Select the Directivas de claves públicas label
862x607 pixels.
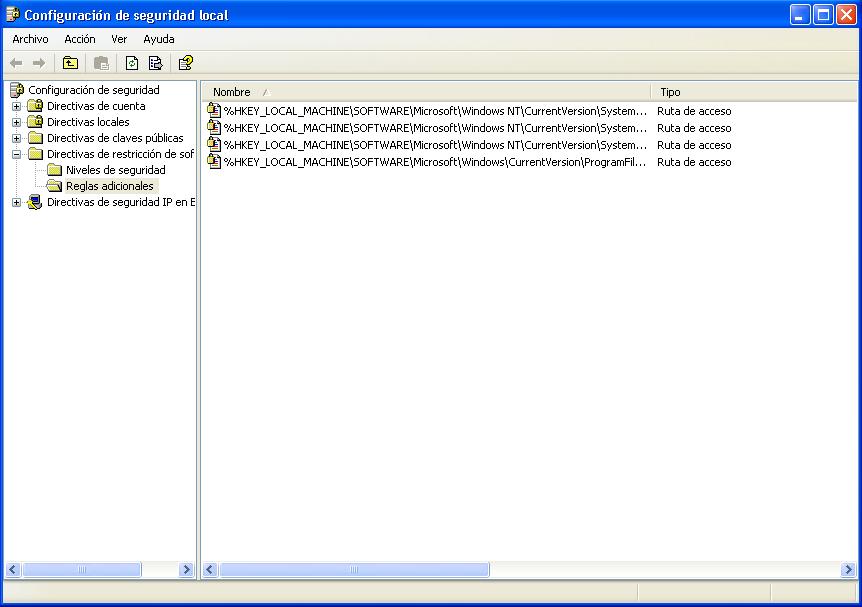115,137
